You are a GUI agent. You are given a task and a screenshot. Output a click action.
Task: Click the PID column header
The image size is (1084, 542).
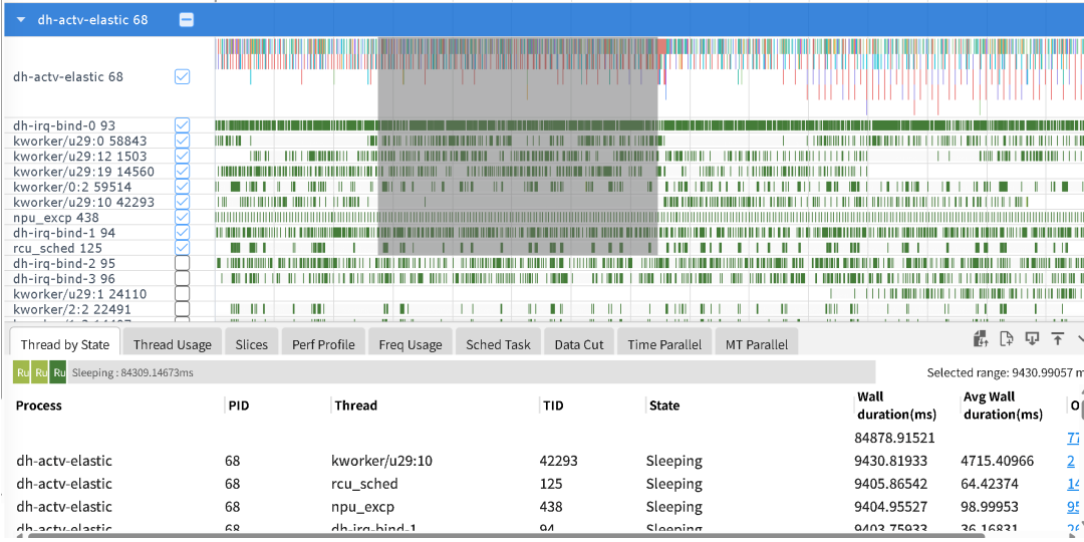click(x=239, y=405)
